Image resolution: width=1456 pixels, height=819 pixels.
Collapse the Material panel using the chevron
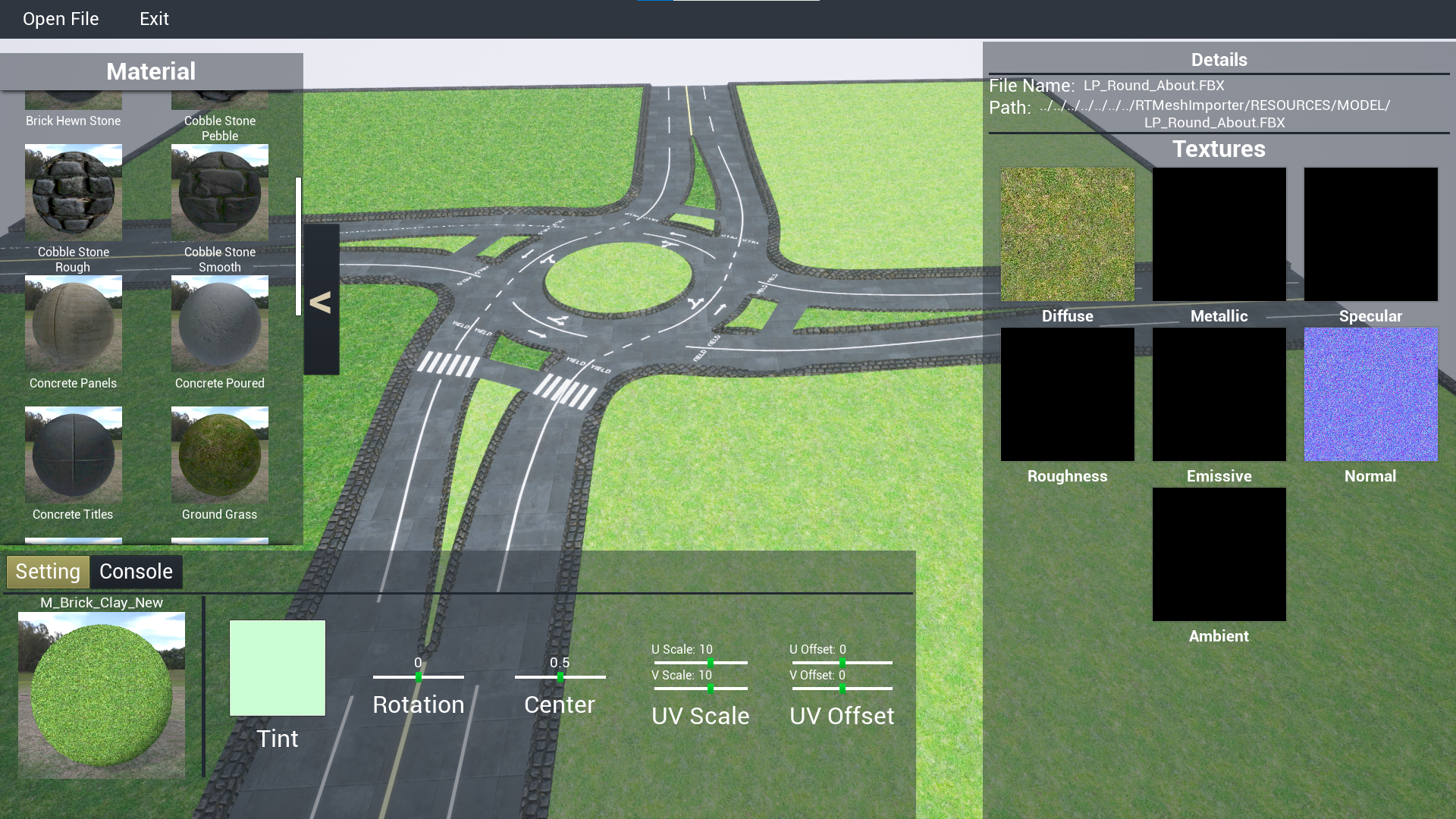[322, 302]
